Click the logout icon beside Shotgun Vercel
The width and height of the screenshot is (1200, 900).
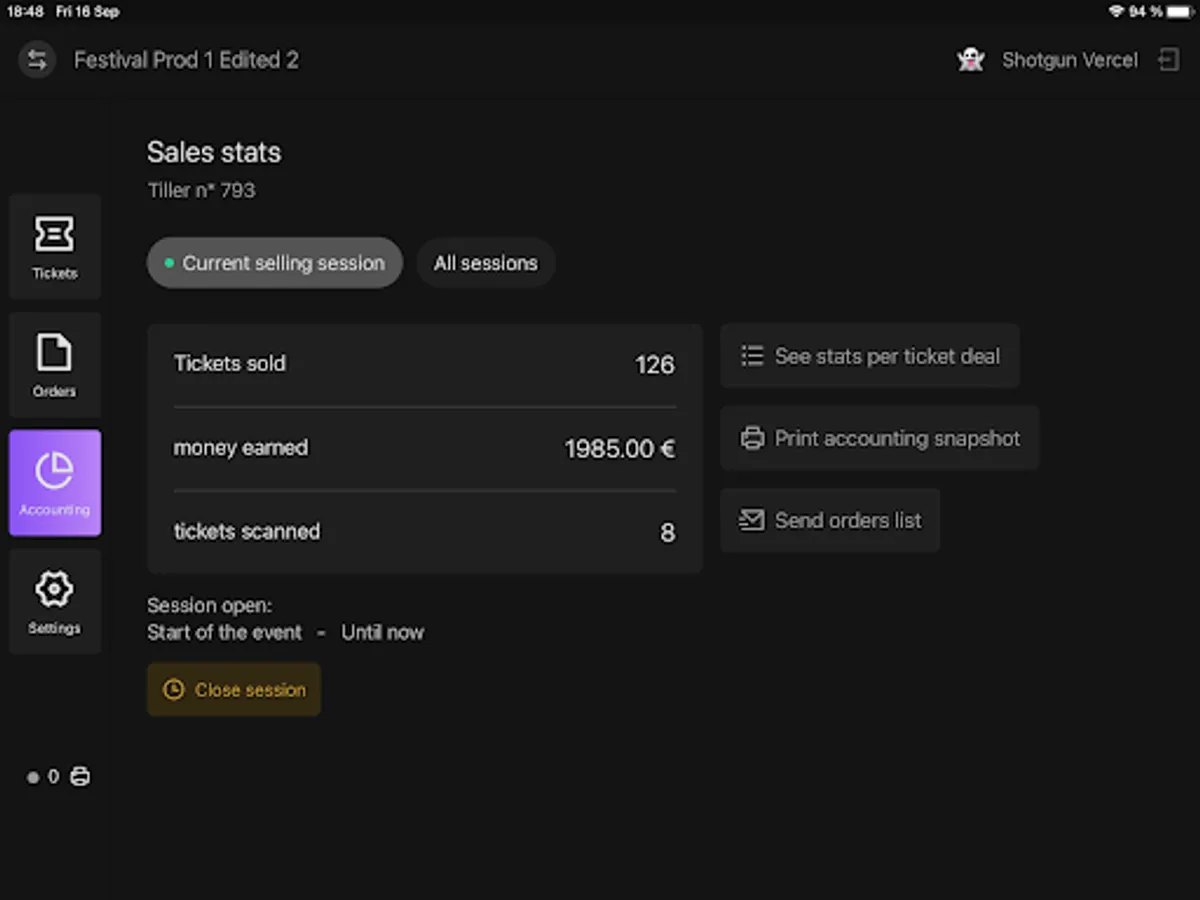click(1168, 60)
